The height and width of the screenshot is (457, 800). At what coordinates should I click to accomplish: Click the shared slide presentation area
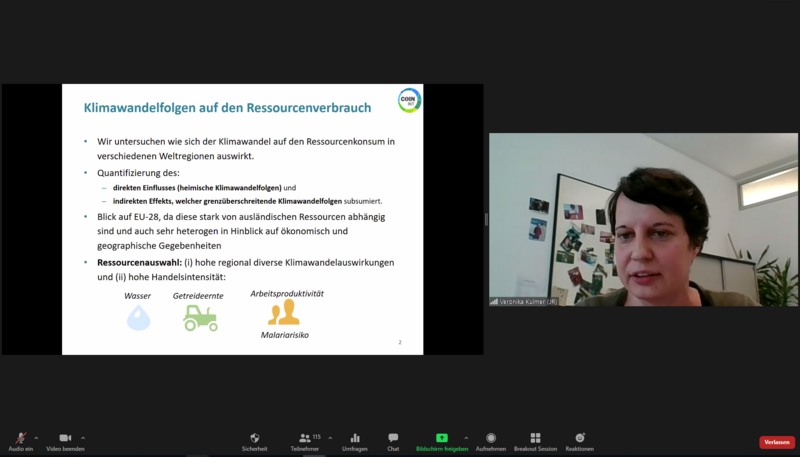pyautogui.click(x=242, y=219)
